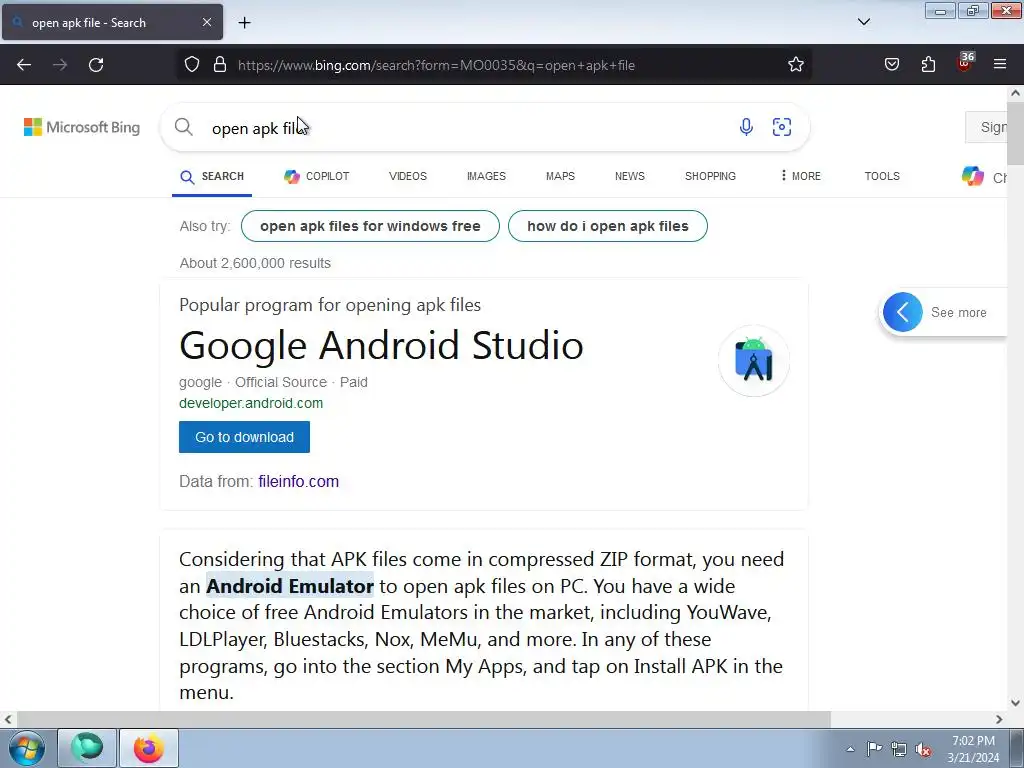Image resolution: width=1024 pixels, height=768 pixels.
Task: Switch to the COPILOT tab
Action: (317, 176)
